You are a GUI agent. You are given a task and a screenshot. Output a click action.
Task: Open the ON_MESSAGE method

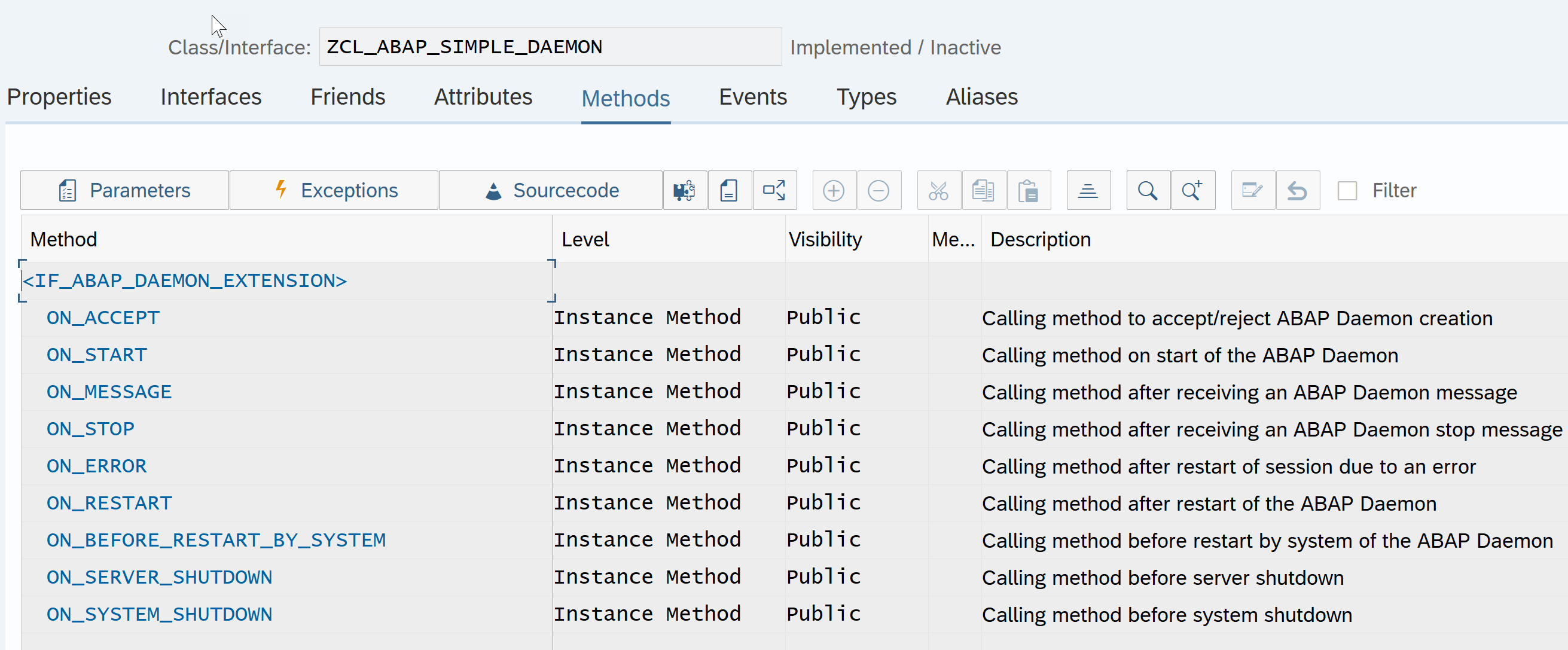pyautogui.click(x=109, y=392)
